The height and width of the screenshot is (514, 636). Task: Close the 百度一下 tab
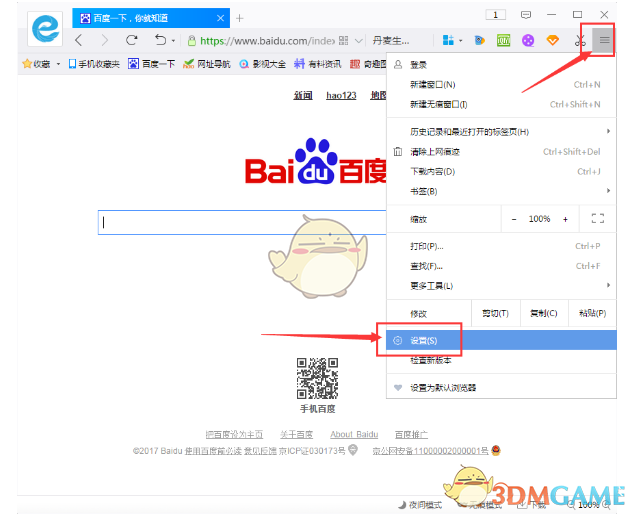click(x=220, y=18)
